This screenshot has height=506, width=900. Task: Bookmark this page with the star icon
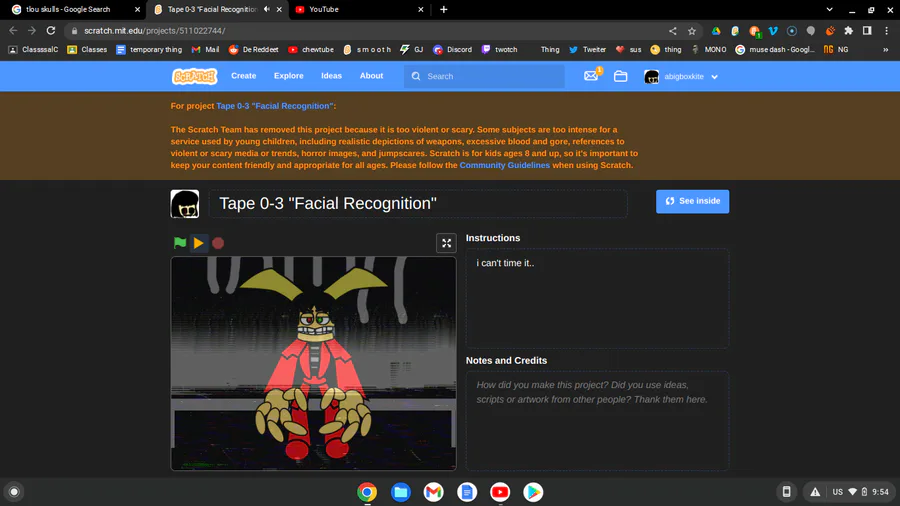[x=692, y=31]
